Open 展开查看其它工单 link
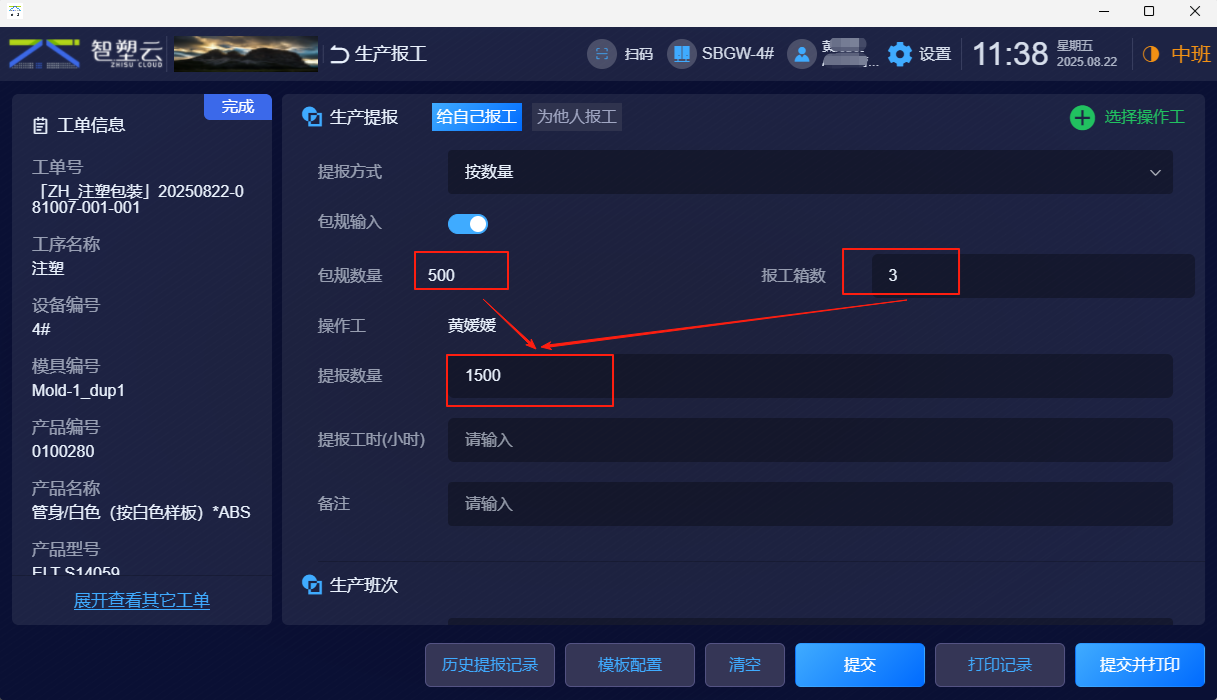 (142, 601)
